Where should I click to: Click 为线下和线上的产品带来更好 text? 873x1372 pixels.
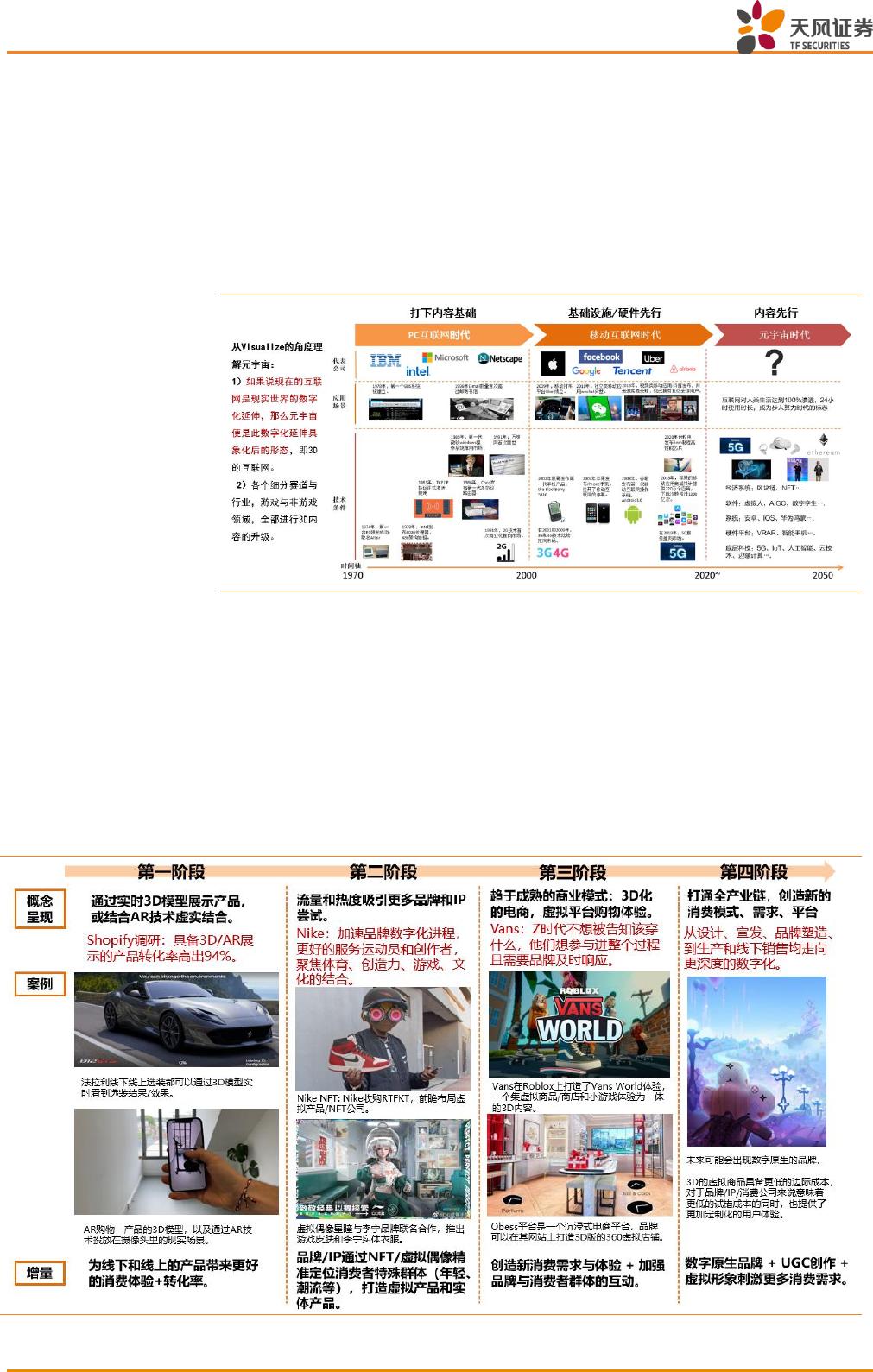coord(173,1273)
